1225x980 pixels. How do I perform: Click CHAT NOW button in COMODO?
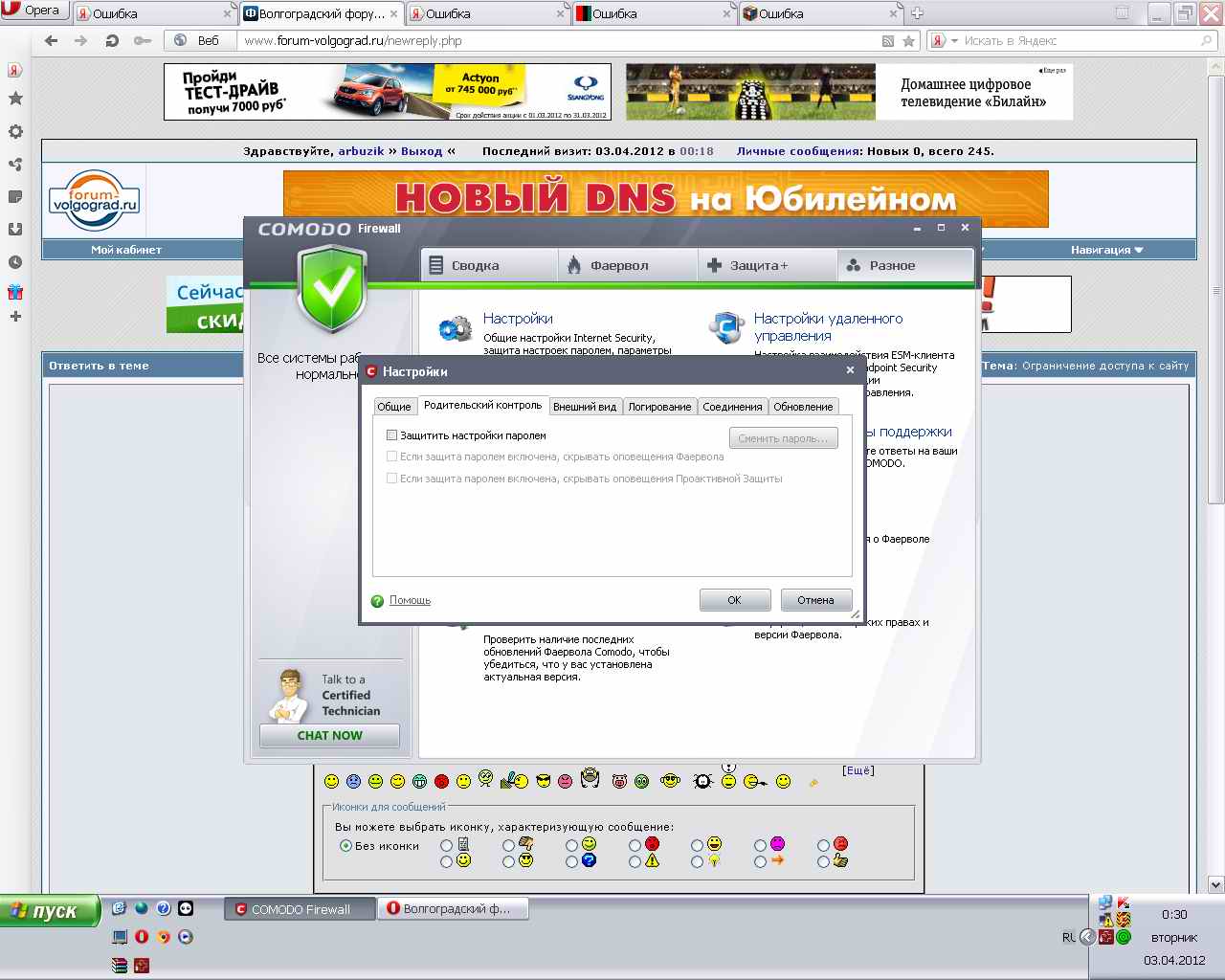click(329, 736)
